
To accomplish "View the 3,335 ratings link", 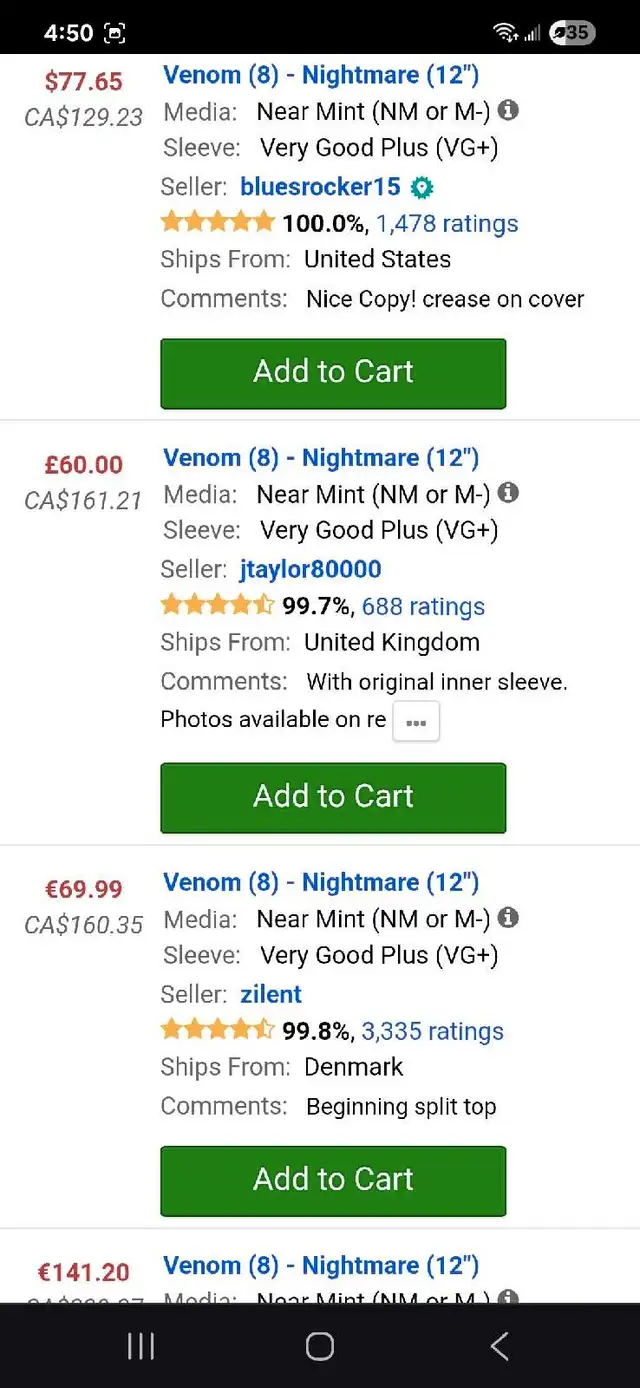I will [x=432, y=1031].
